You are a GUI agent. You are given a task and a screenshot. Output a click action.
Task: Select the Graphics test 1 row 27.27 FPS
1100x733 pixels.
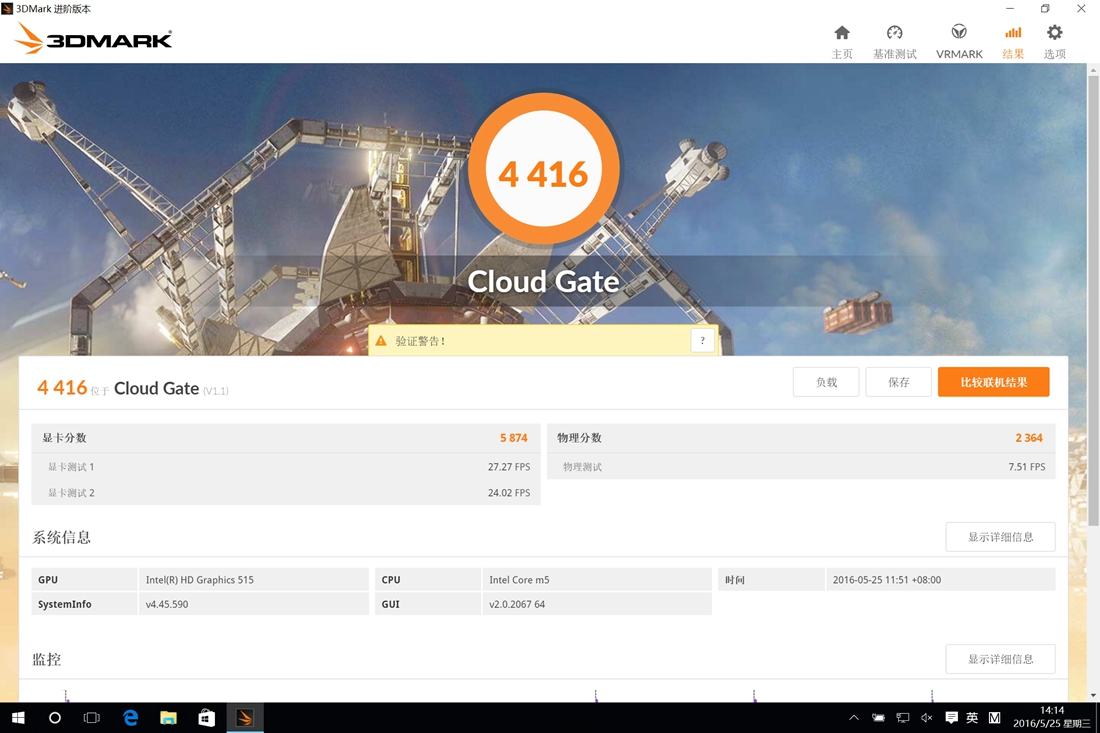pos(286,466)
